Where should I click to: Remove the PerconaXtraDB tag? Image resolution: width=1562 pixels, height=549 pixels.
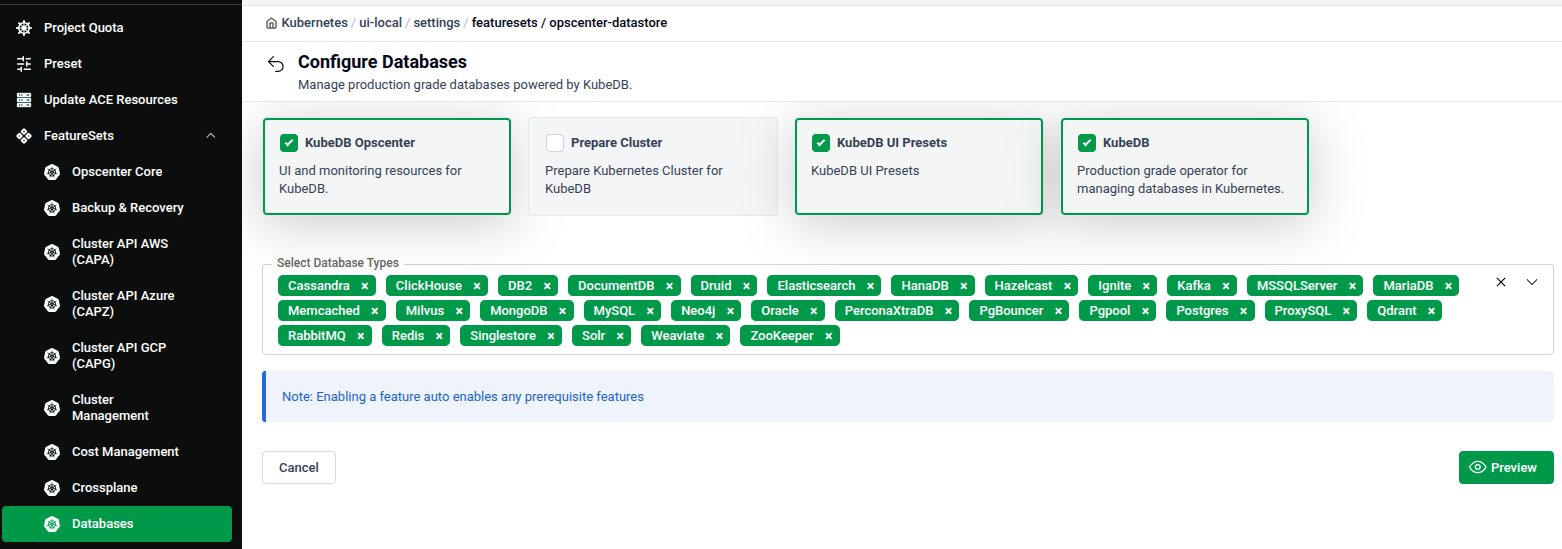click(949, 311)
